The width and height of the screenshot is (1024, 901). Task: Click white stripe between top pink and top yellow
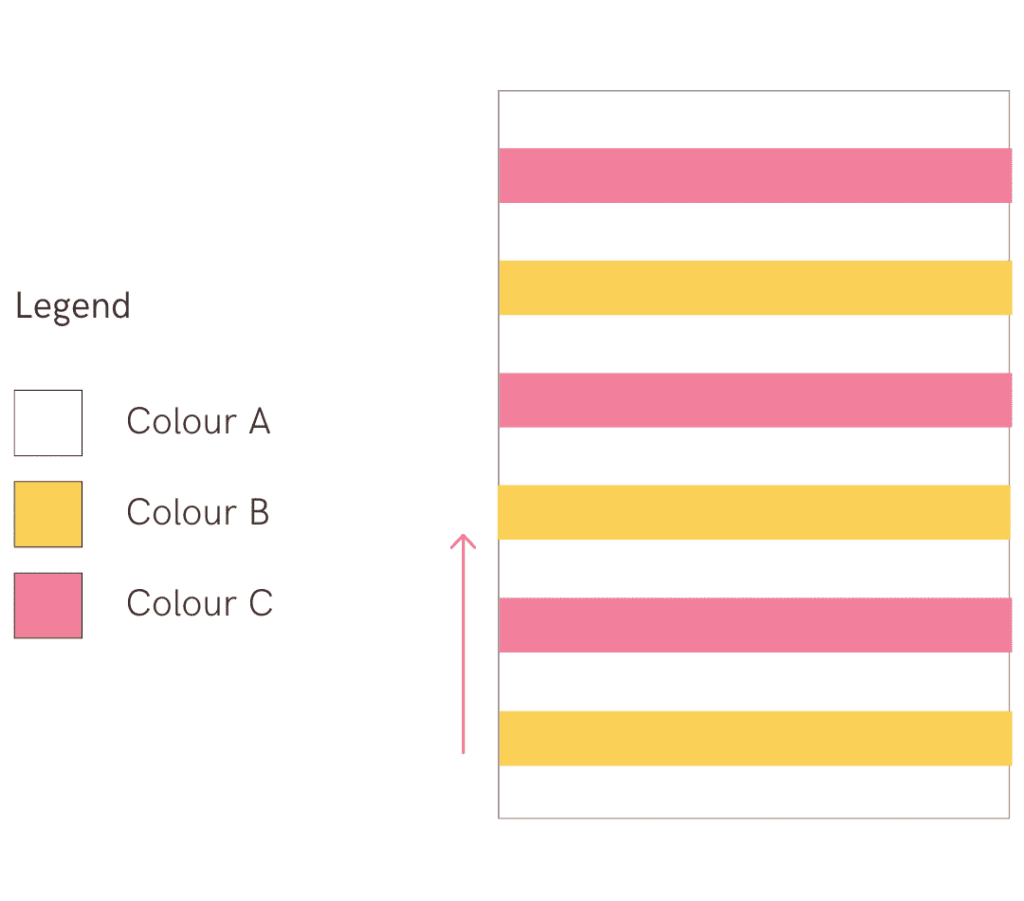pos(754,232)
